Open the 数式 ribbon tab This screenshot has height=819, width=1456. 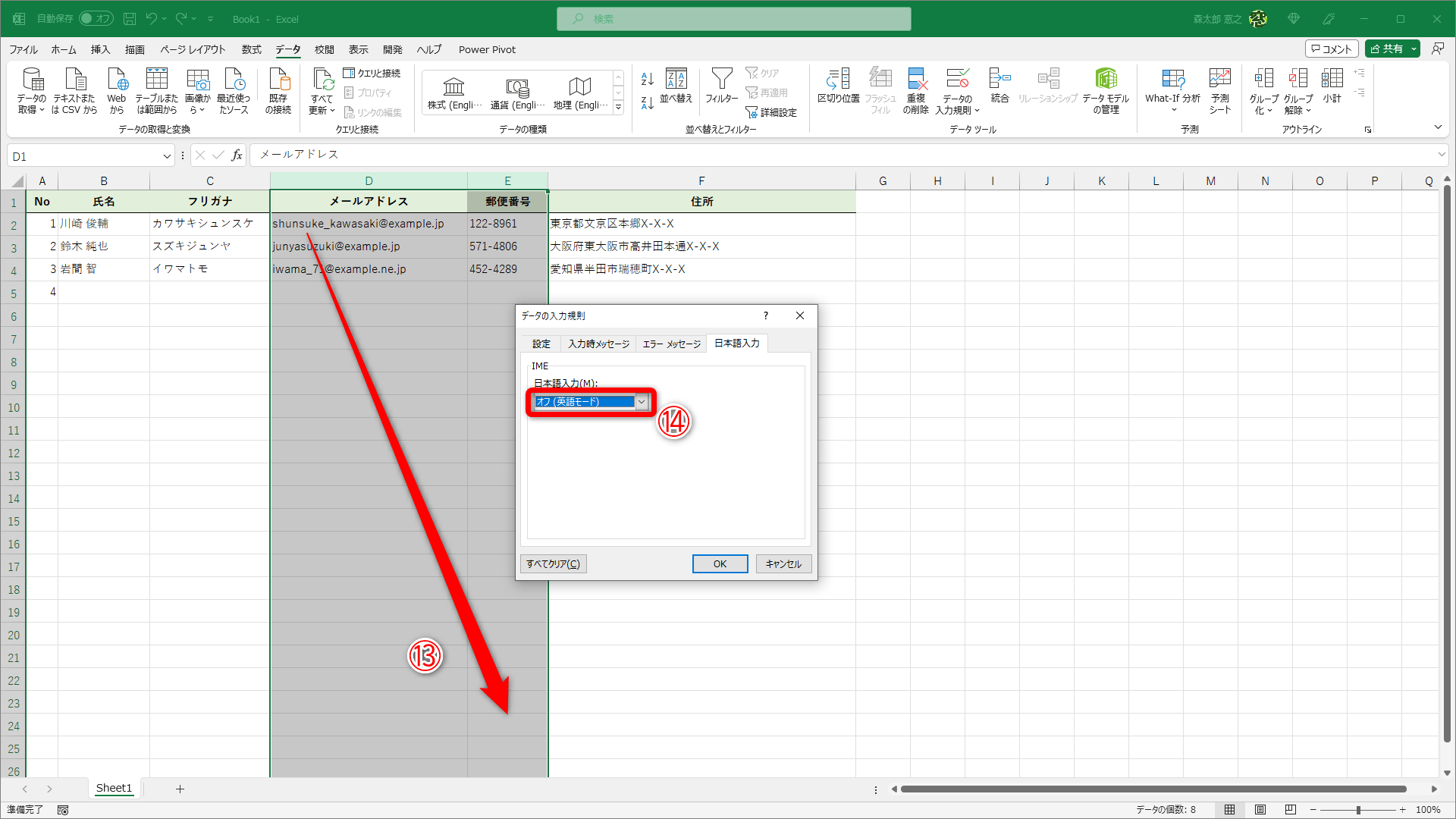click(x=251, y=49)
